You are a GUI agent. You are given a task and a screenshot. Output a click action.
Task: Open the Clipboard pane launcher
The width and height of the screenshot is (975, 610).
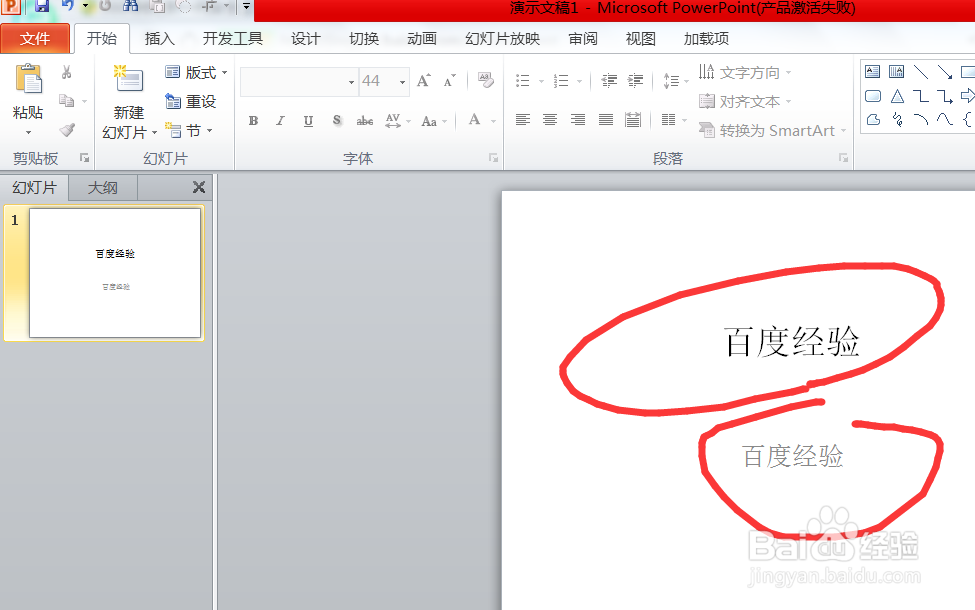(85, 158)
